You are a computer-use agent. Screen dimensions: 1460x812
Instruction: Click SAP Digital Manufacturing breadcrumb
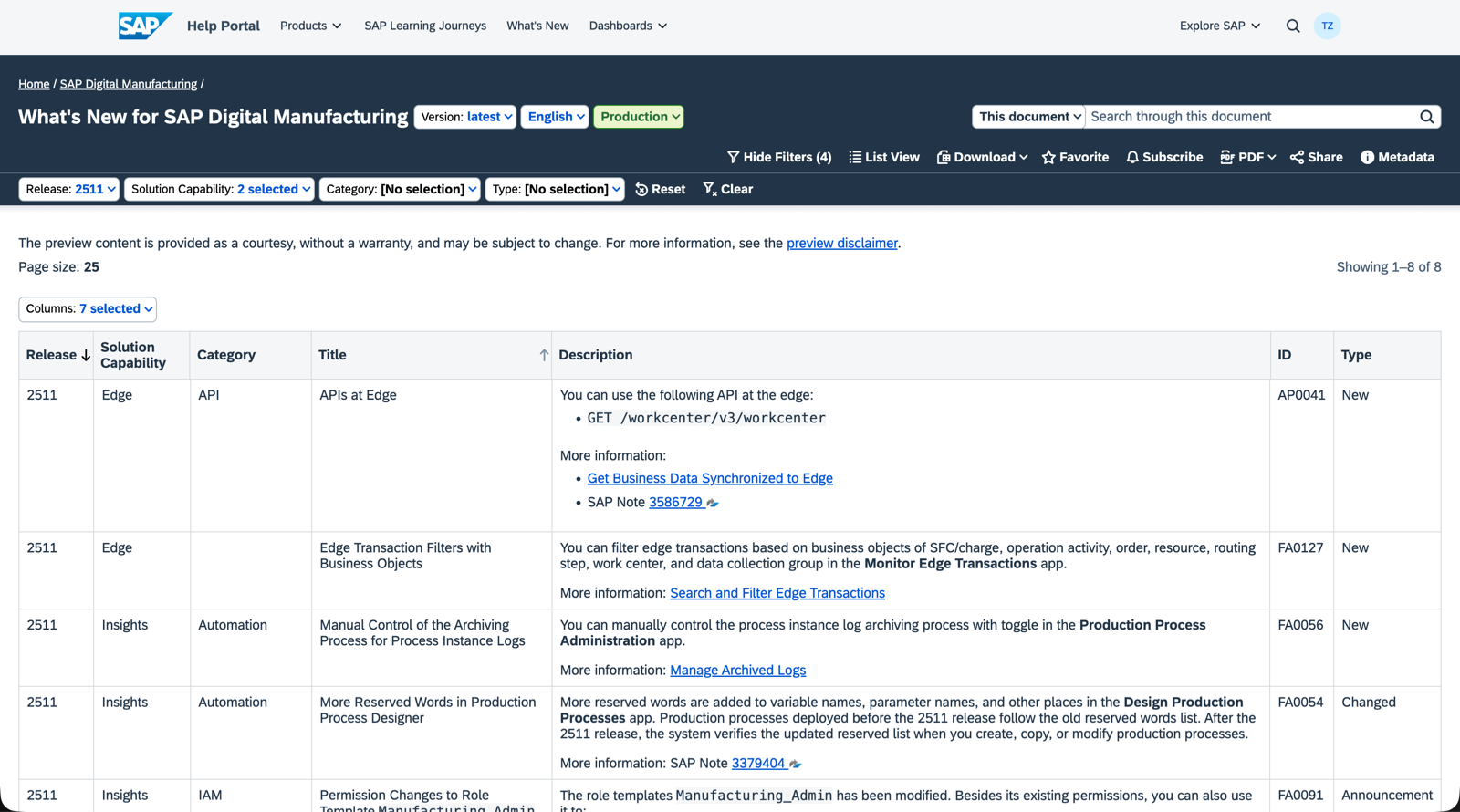pyautogui.click(x=129, y=84)
